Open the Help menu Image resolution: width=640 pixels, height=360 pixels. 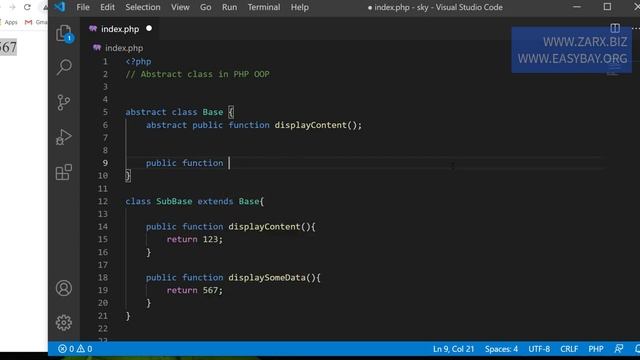point(300,7)
